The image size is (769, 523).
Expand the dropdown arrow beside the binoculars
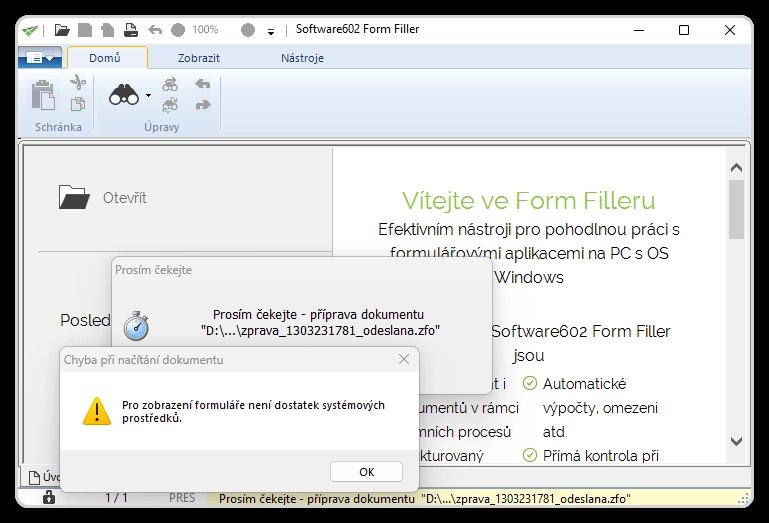pyautogui.click(x=148, y=96)
